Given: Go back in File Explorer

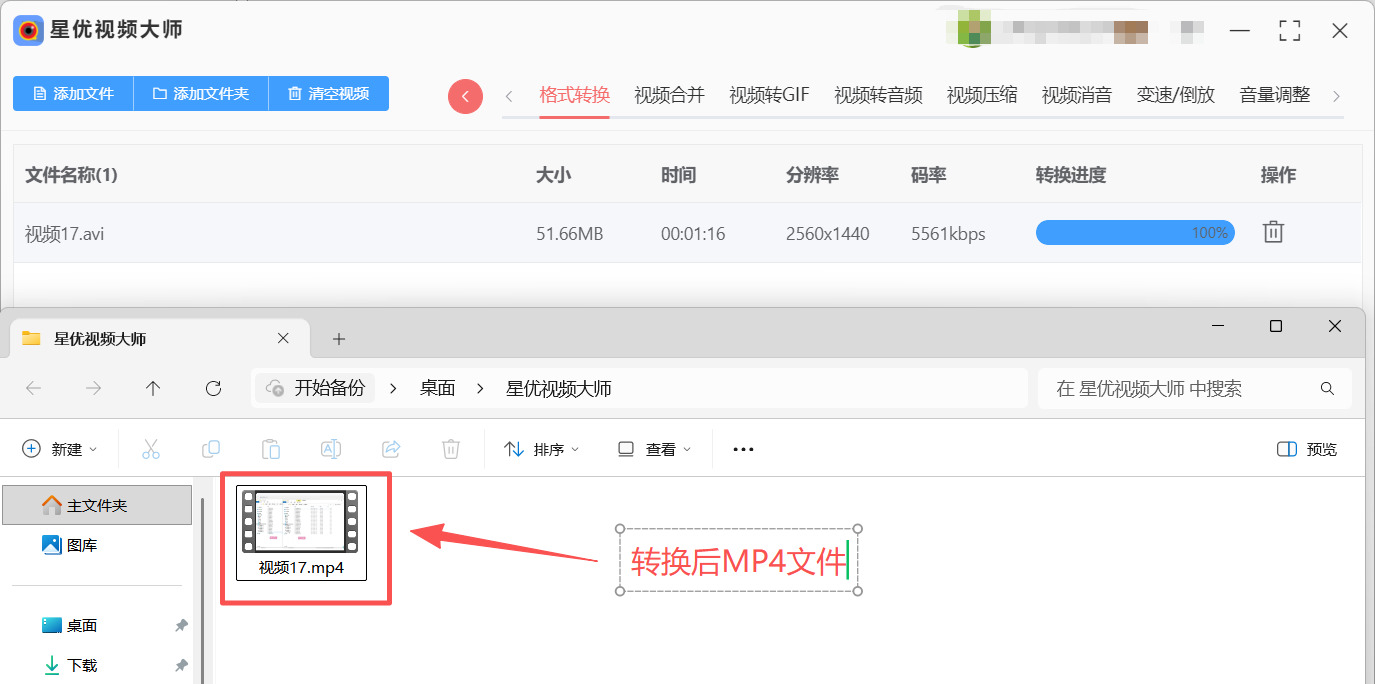Looking at the screenshot, I should [x=34, y=389].
